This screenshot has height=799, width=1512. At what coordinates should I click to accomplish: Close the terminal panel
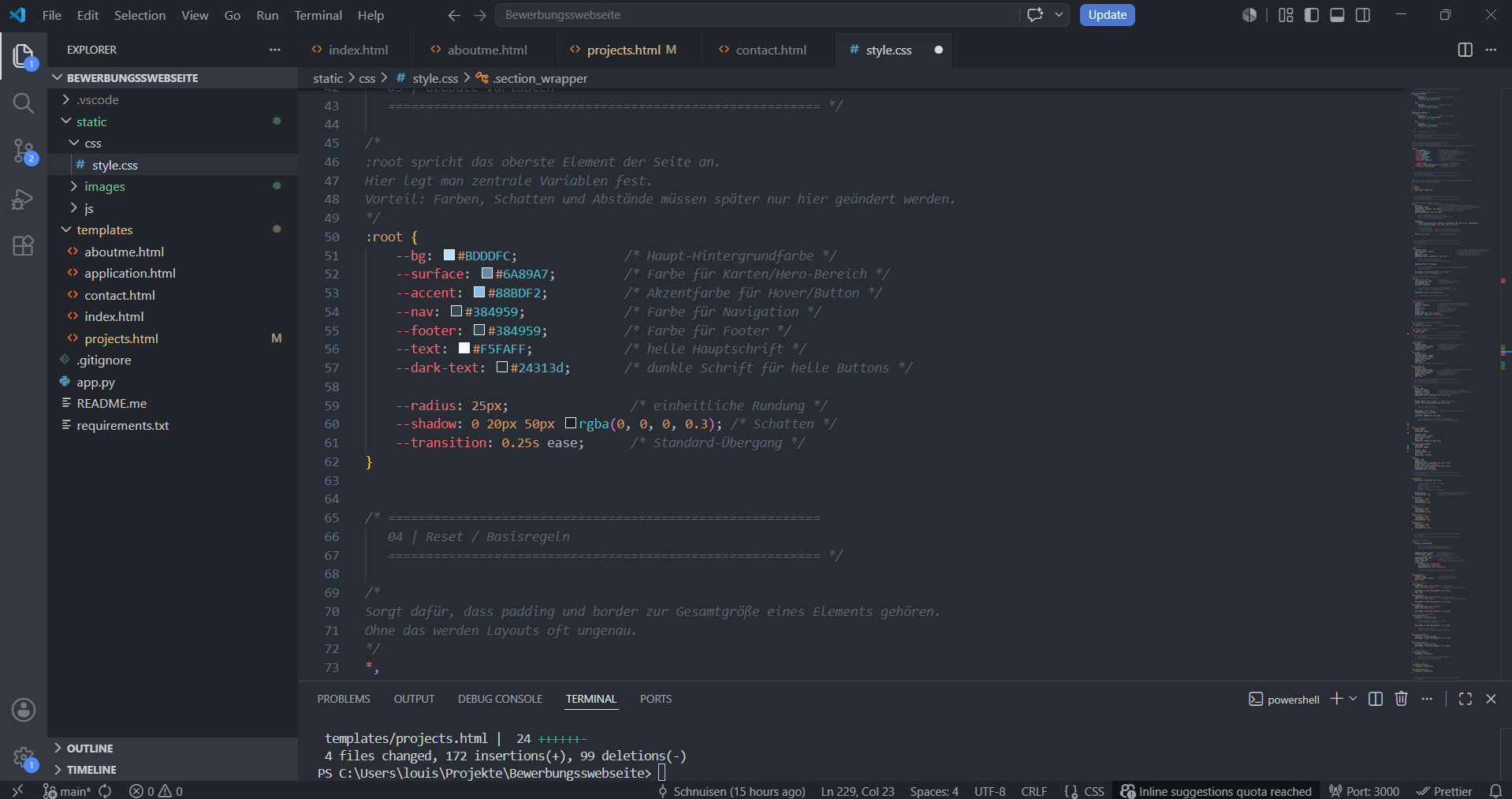click(1491, 699)
